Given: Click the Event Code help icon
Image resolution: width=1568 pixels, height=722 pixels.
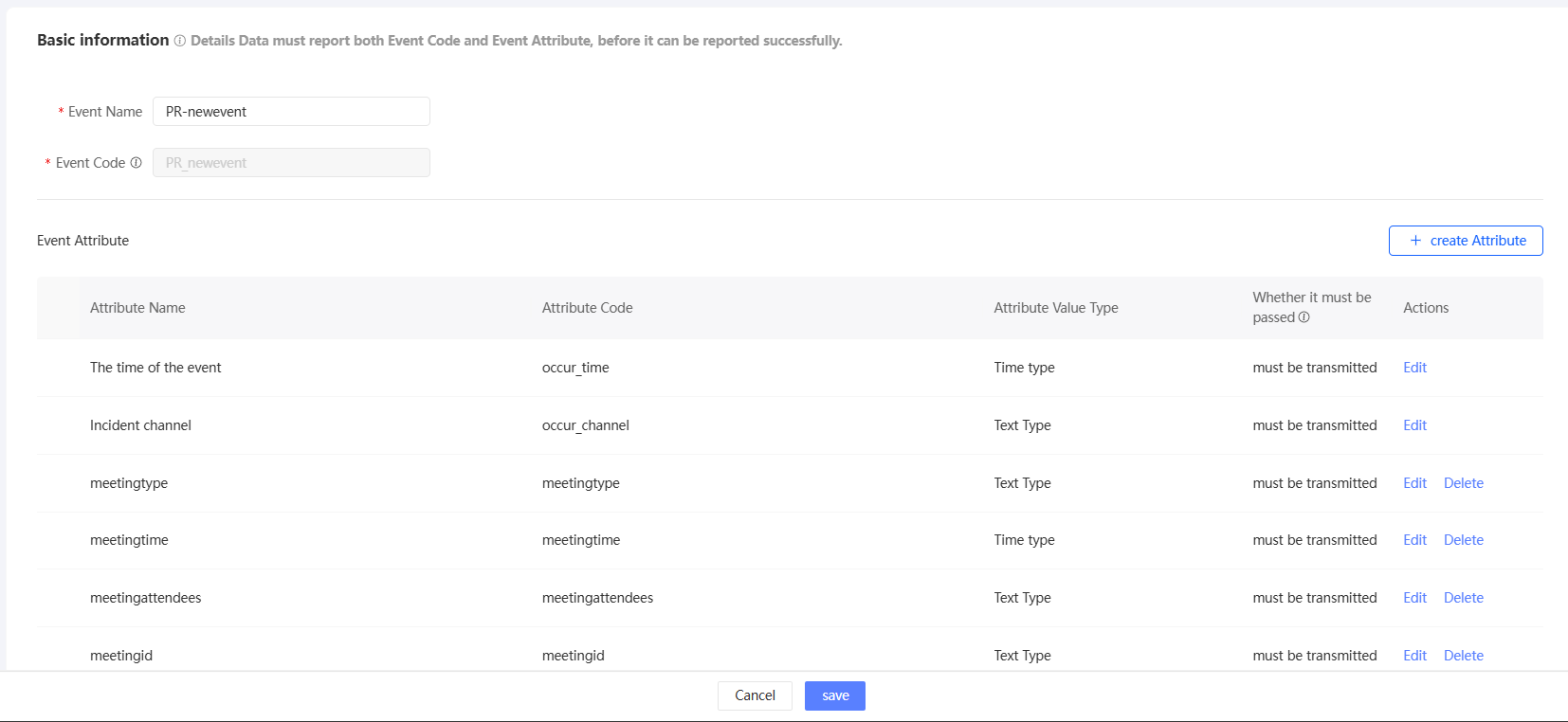Looking at the screenshot, I should tap(137, 163).
